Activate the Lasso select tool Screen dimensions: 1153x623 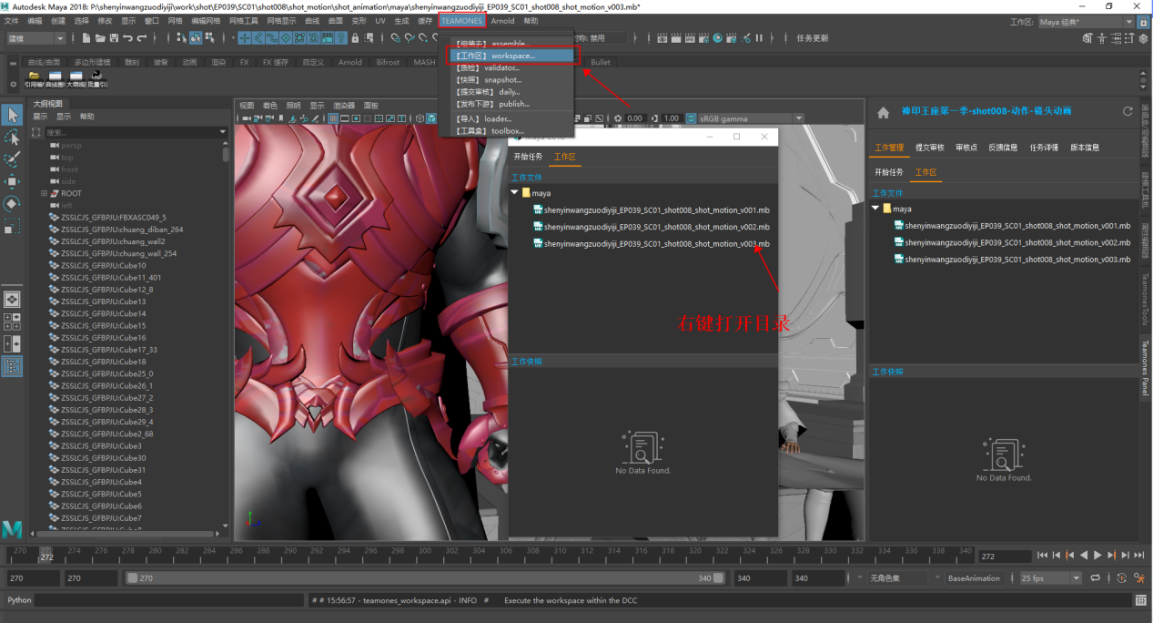pos(12,137)
